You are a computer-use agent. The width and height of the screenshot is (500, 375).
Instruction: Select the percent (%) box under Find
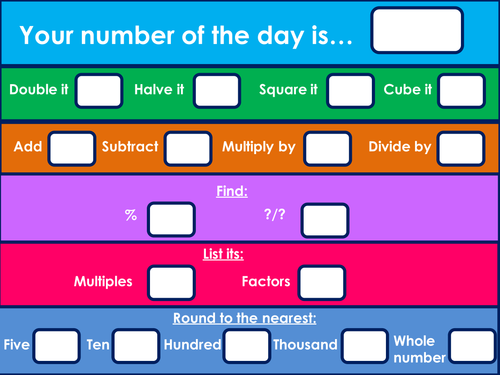pos(171,219)
